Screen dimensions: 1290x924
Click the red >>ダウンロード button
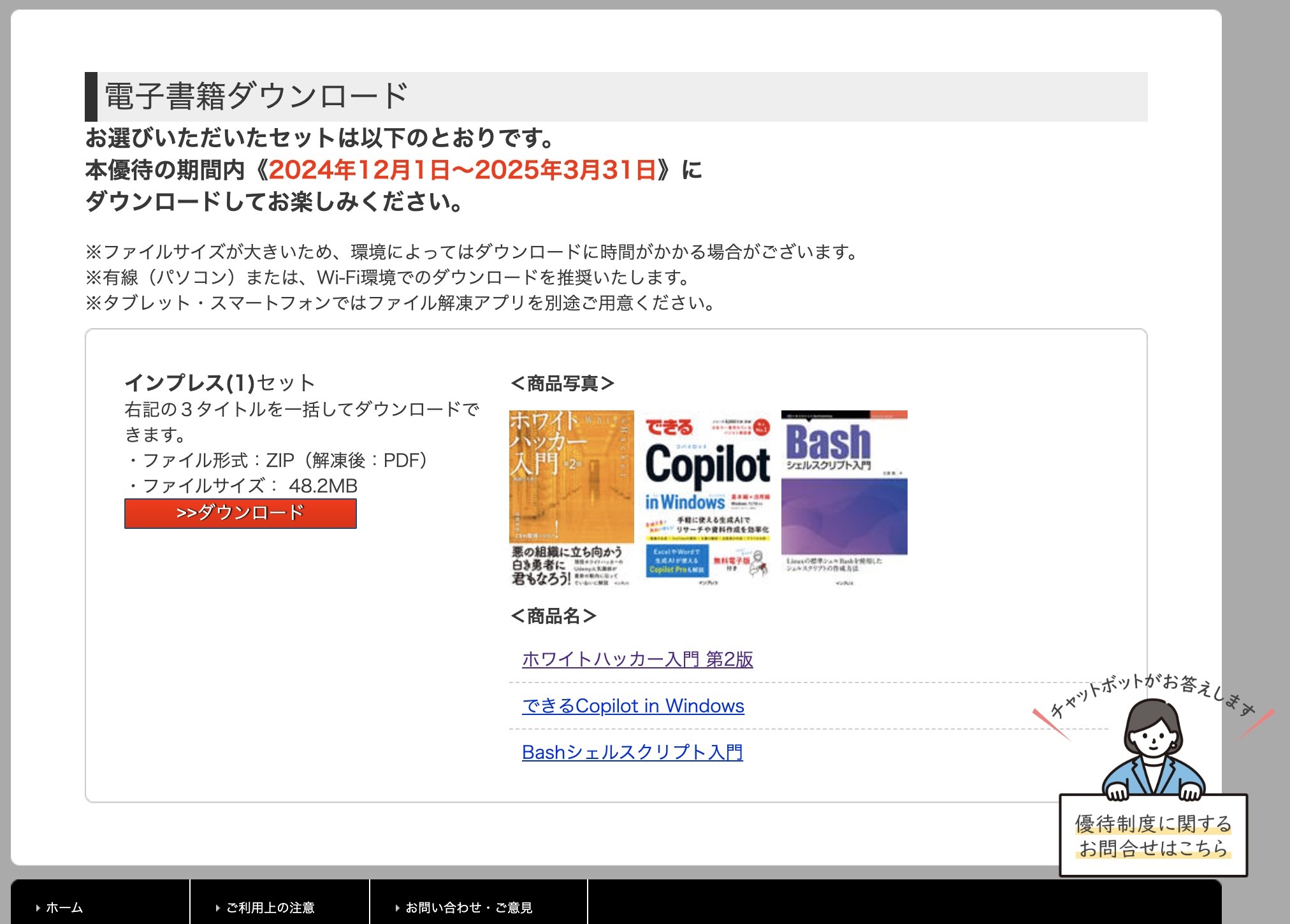click(240, 513)
